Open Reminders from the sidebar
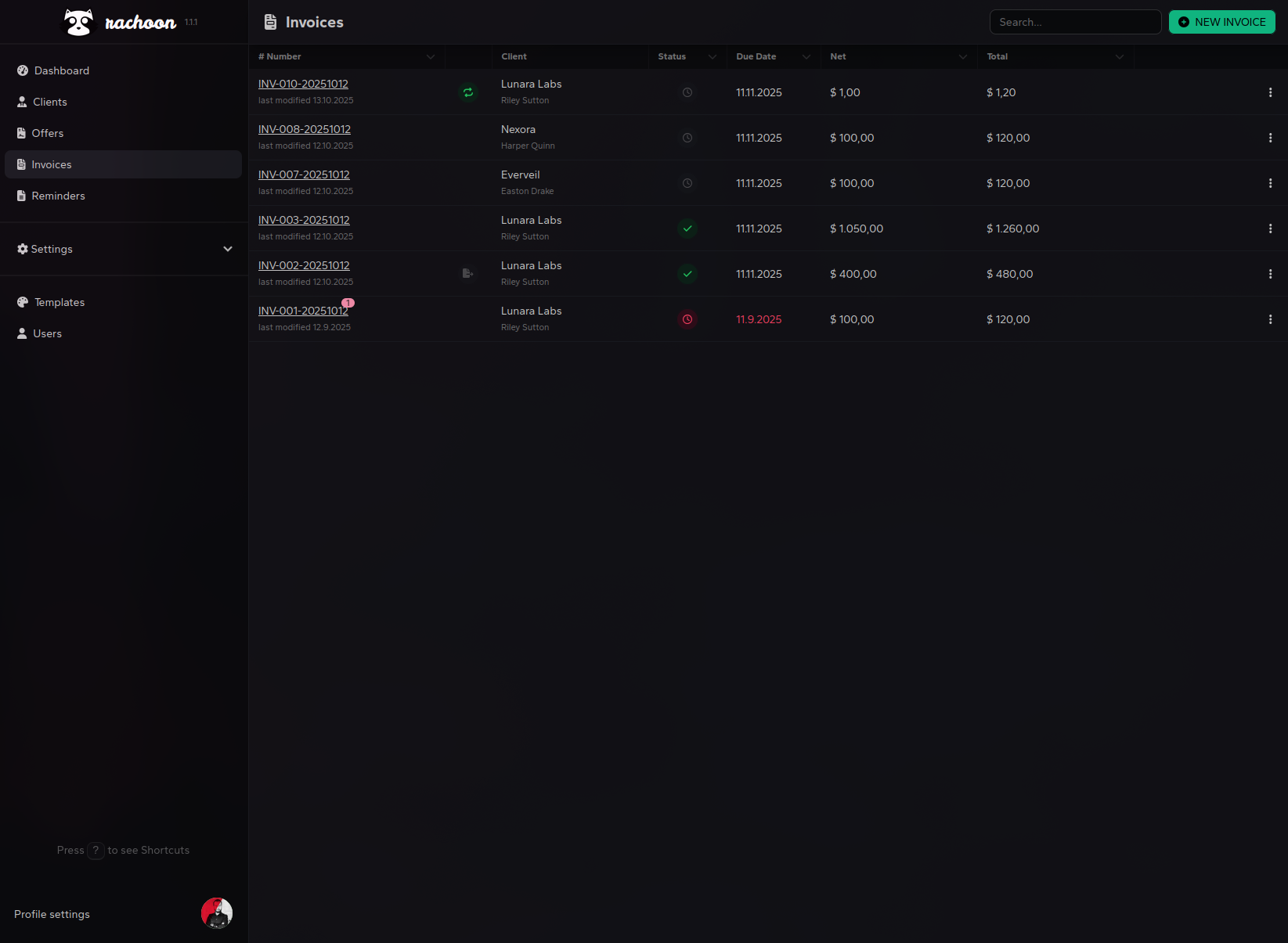This screenshot has height=943, width=1288. (x=58, y=196)
